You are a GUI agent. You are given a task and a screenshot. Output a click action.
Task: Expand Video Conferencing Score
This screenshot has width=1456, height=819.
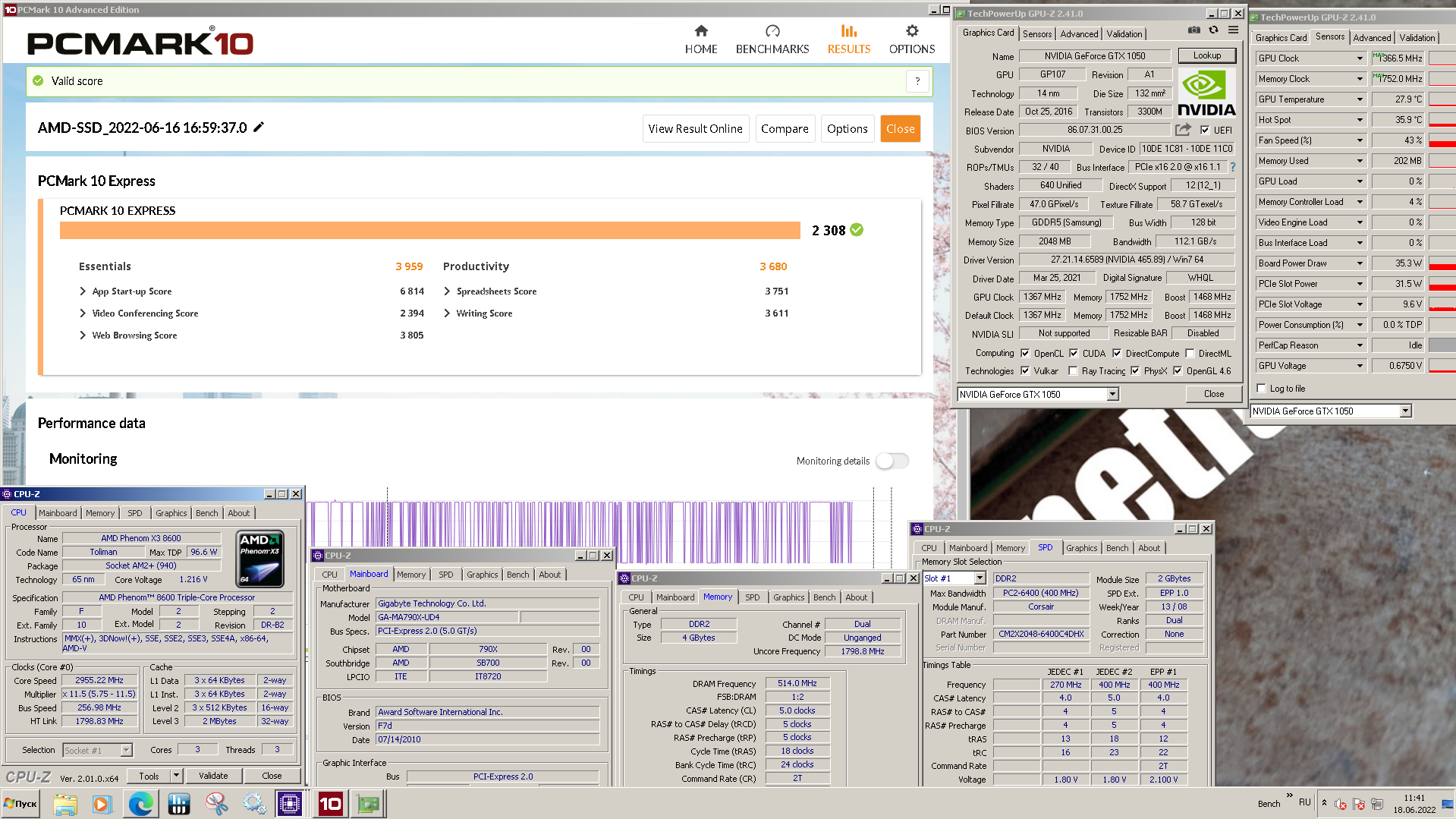pos(83,313)
